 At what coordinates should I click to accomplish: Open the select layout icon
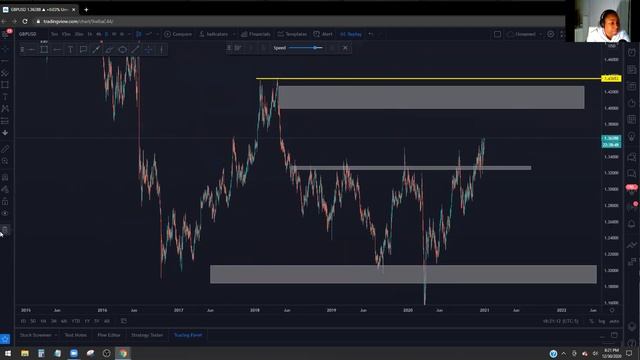pyautogui.click(x=497, y=34)
